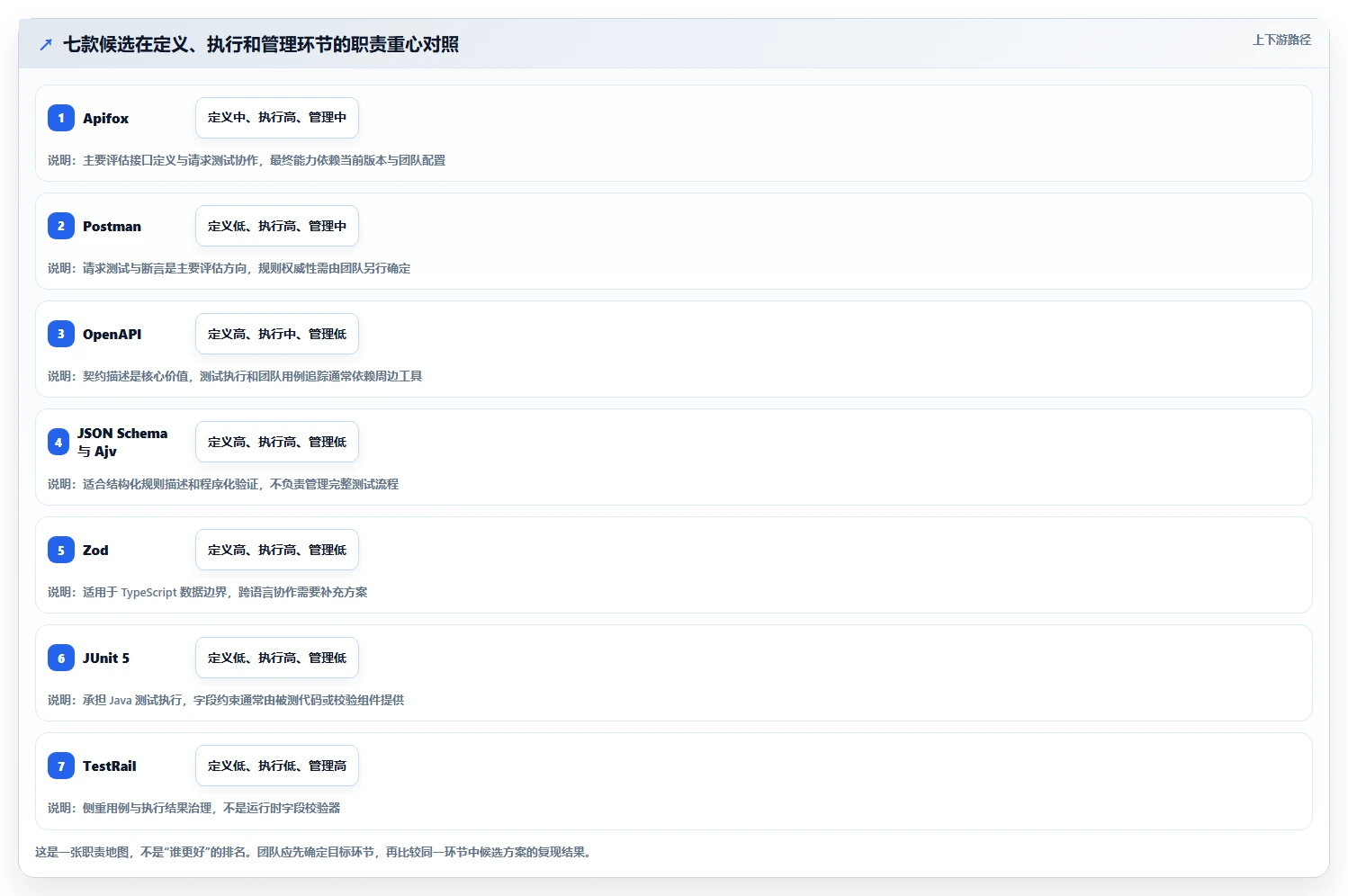Click the Apifox note about 接口定义与请求测试协作

pos(247,160)
